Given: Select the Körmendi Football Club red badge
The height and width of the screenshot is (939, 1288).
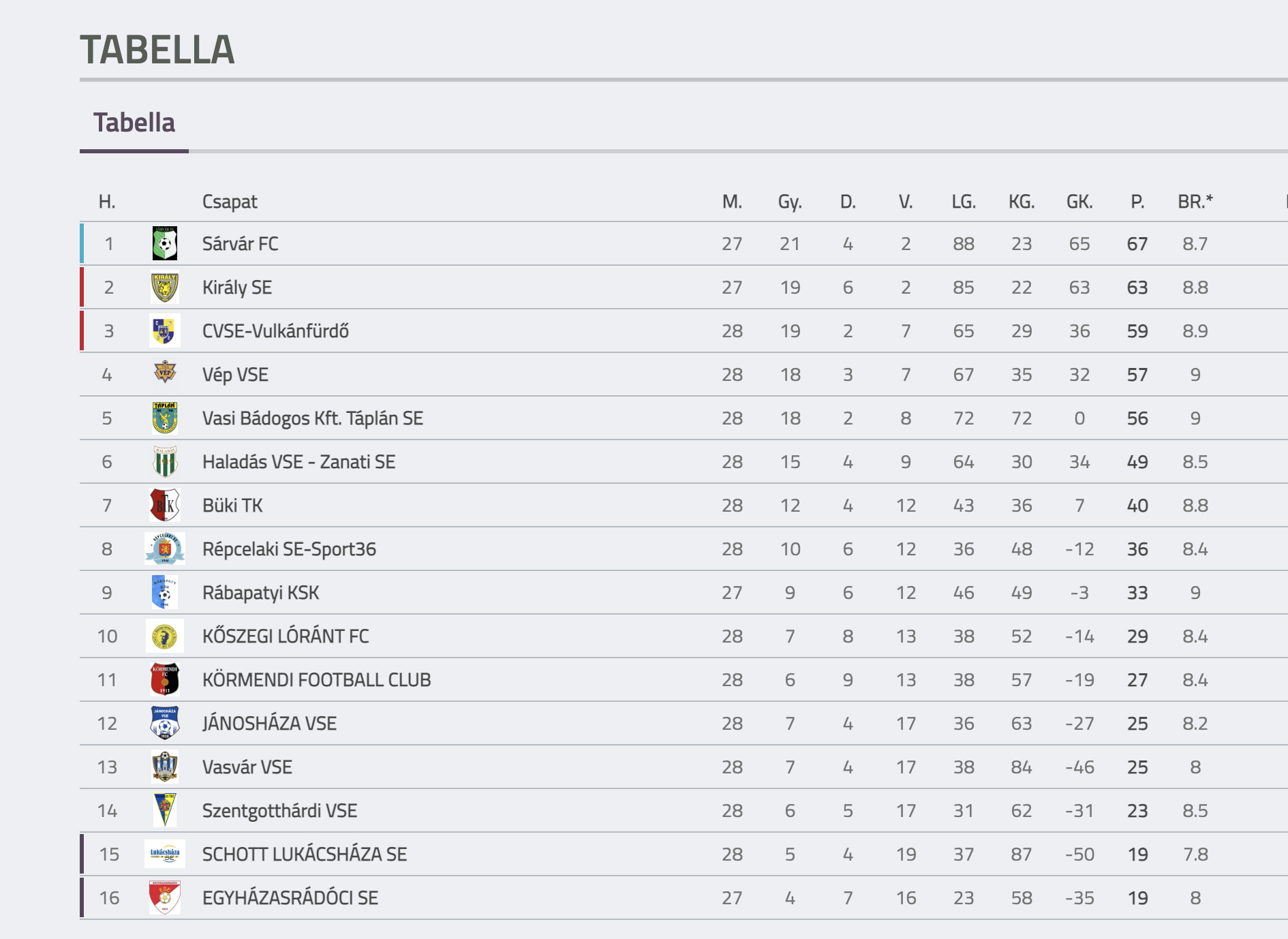Looking at the screenshot, I should coord(164,679).
